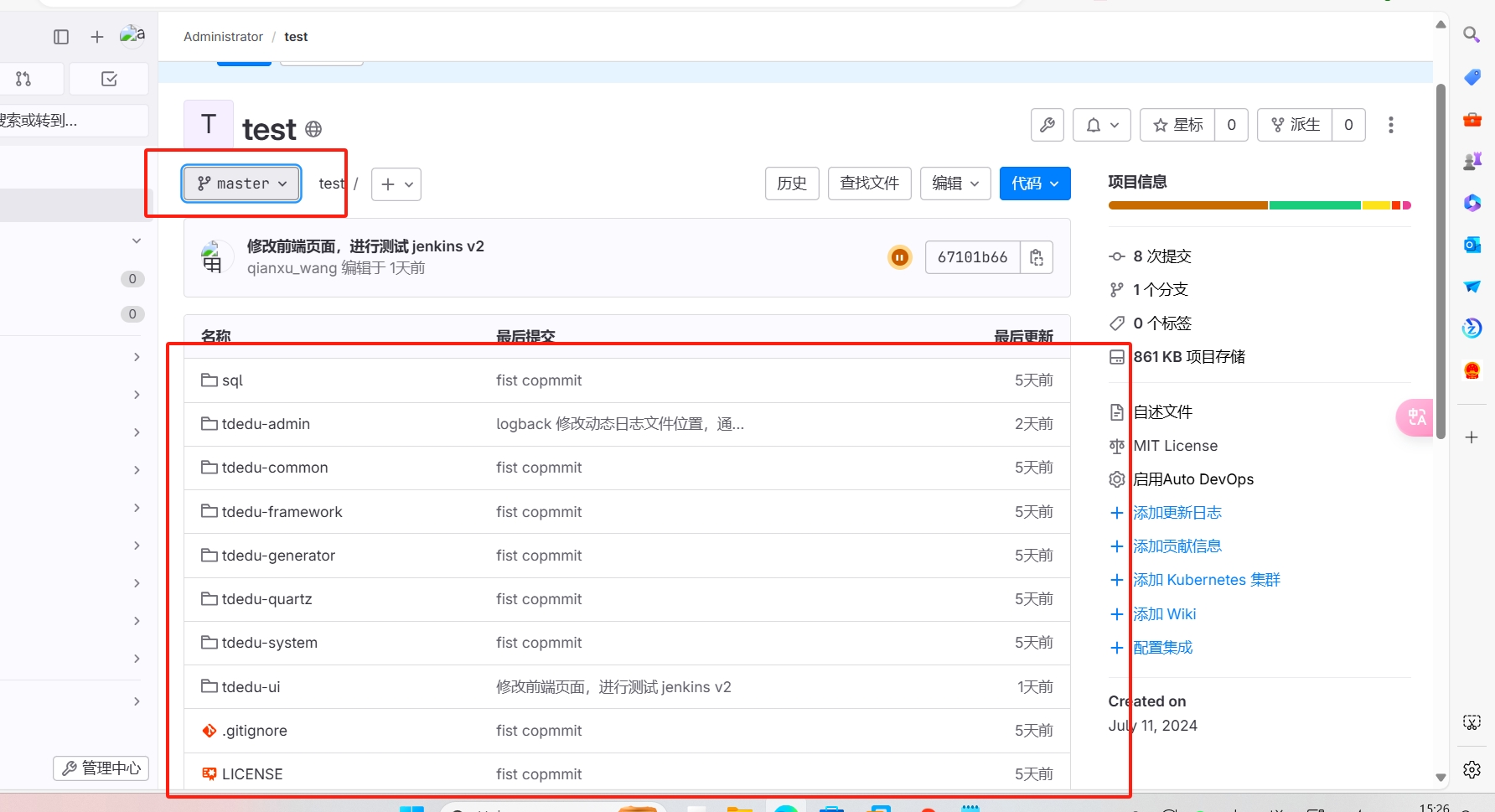Open the sql folder
1495x812 pixels.
coord(232,380)
